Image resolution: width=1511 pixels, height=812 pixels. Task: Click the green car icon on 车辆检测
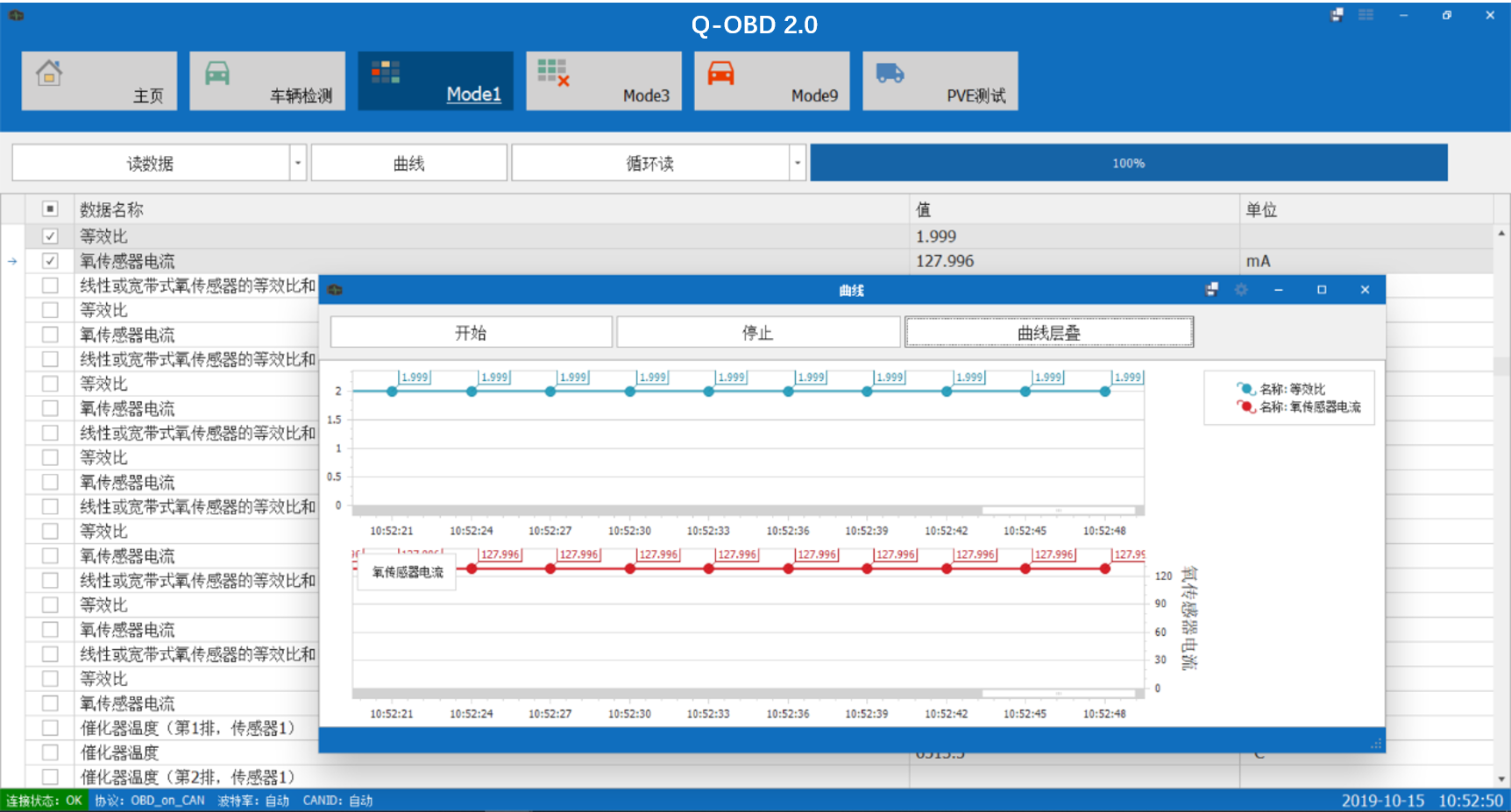point(217,73)
